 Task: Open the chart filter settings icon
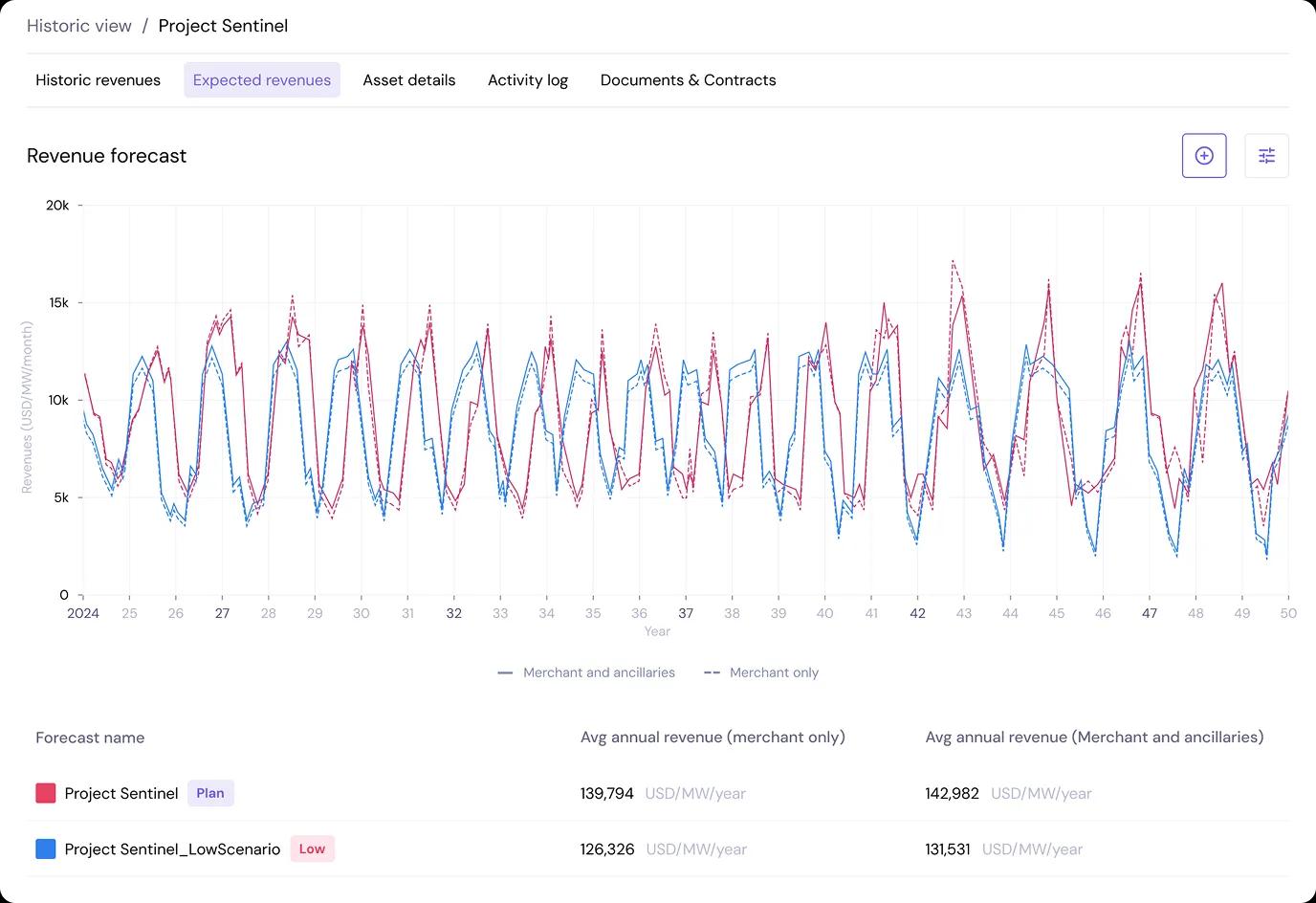[x=1266, y=156]
